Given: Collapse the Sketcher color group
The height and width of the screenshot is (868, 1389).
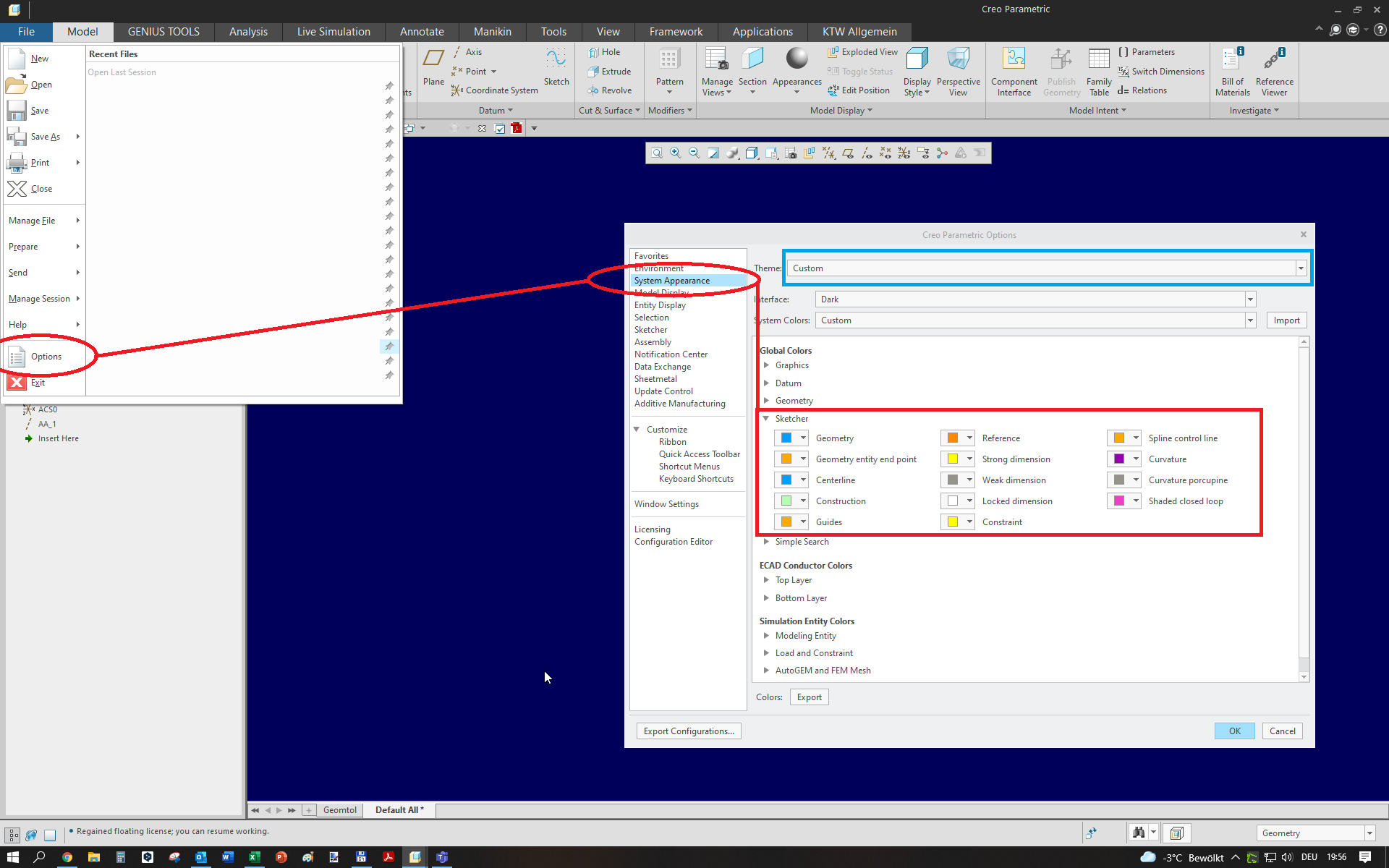Looking at the screenshot, I should (x=766, y=419).
